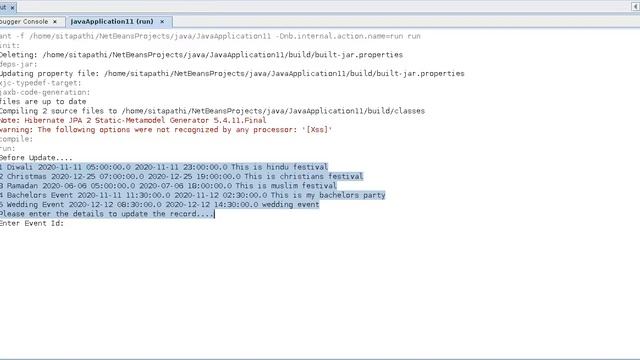
Task: Click the 'Please enter the details' line
Action: (107, 214)
